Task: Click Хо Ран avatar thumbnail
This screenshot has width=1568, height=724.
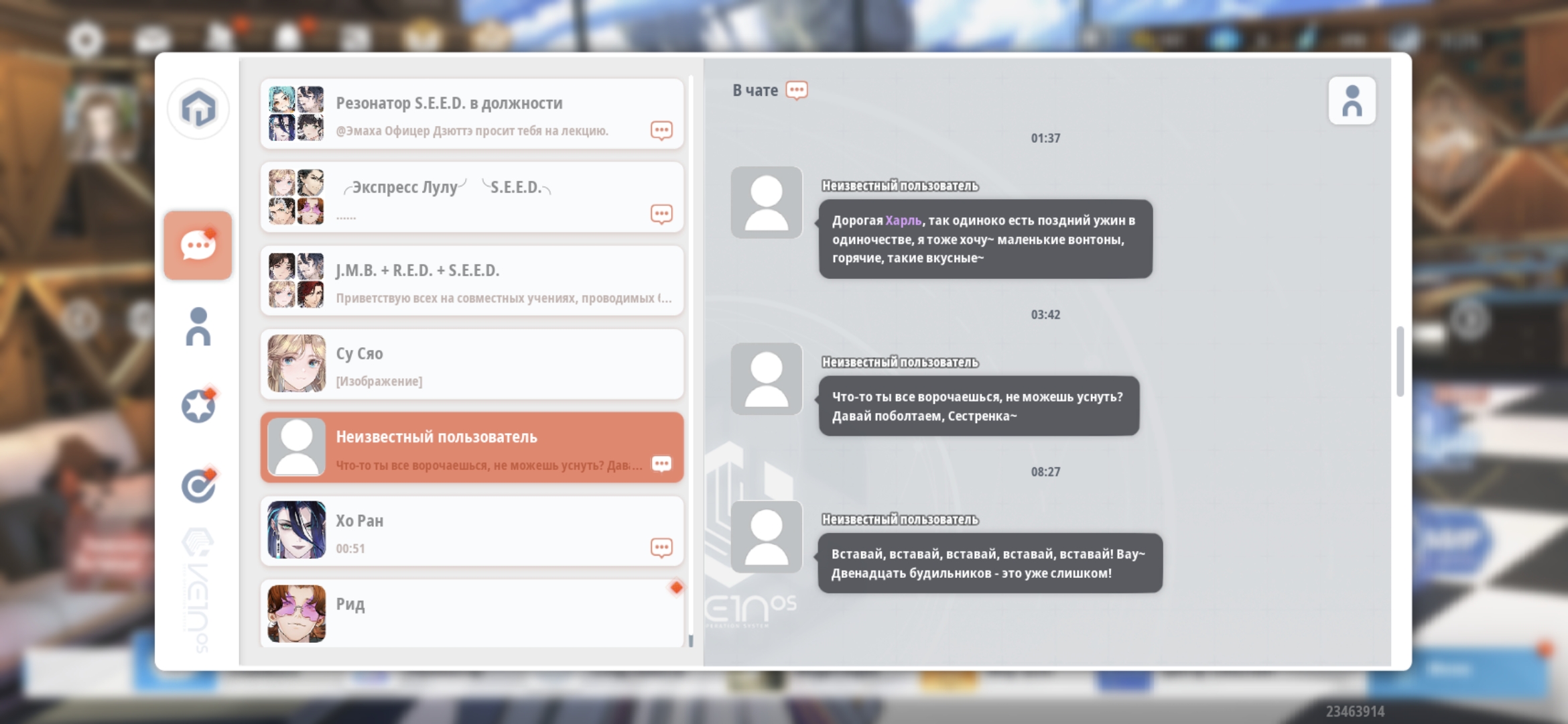Action: (x=296, y=530)
